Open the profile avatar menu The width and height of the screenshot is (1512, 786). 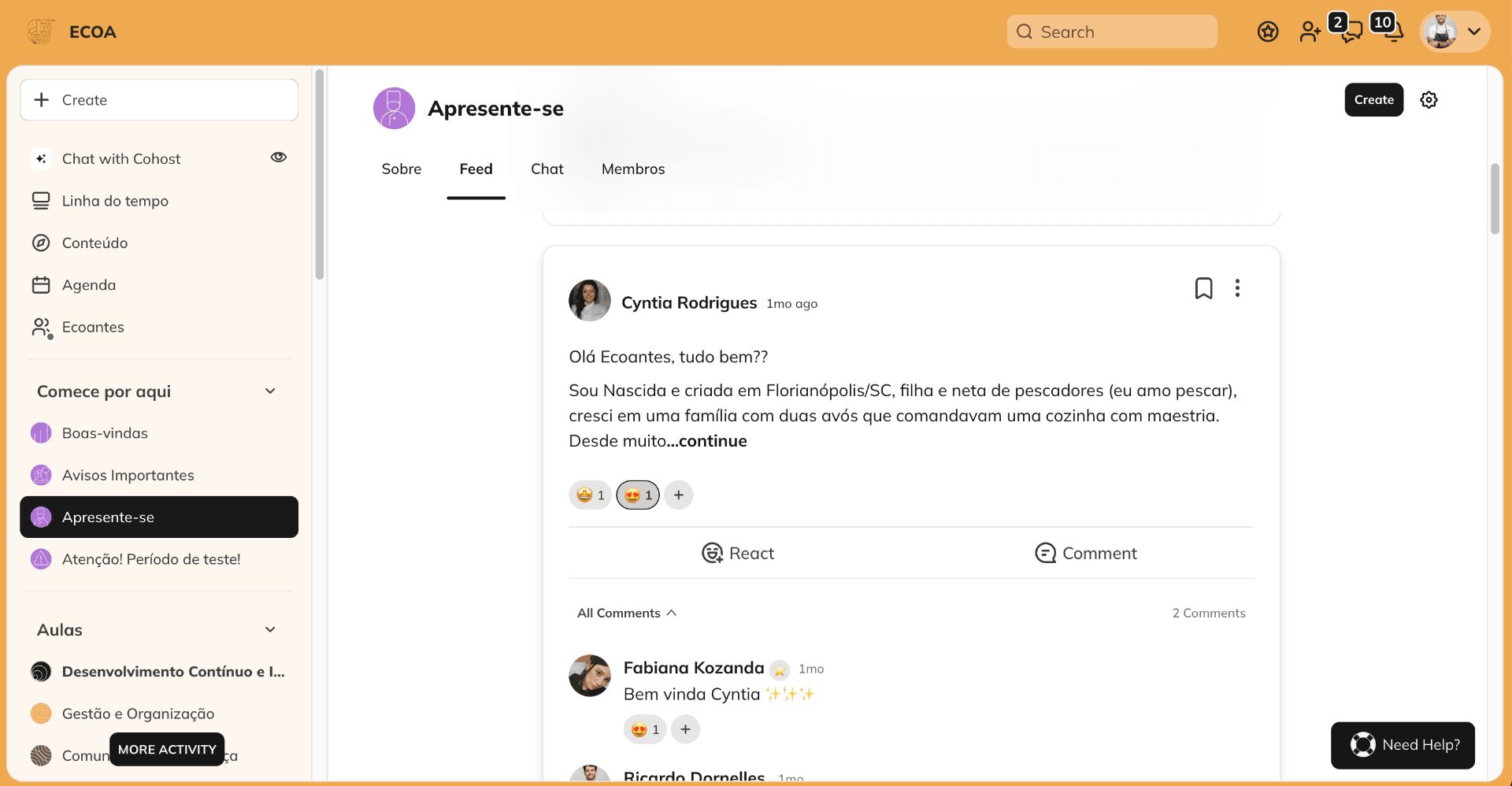pos(1455,32)
